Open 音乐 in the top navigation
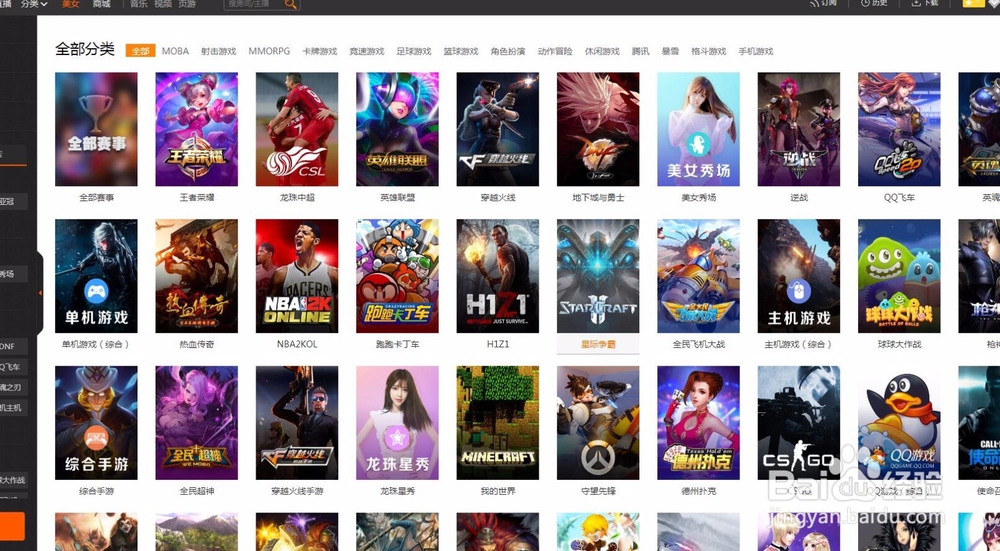Viewport: 1000px width, 551px height. pos(139,4)
